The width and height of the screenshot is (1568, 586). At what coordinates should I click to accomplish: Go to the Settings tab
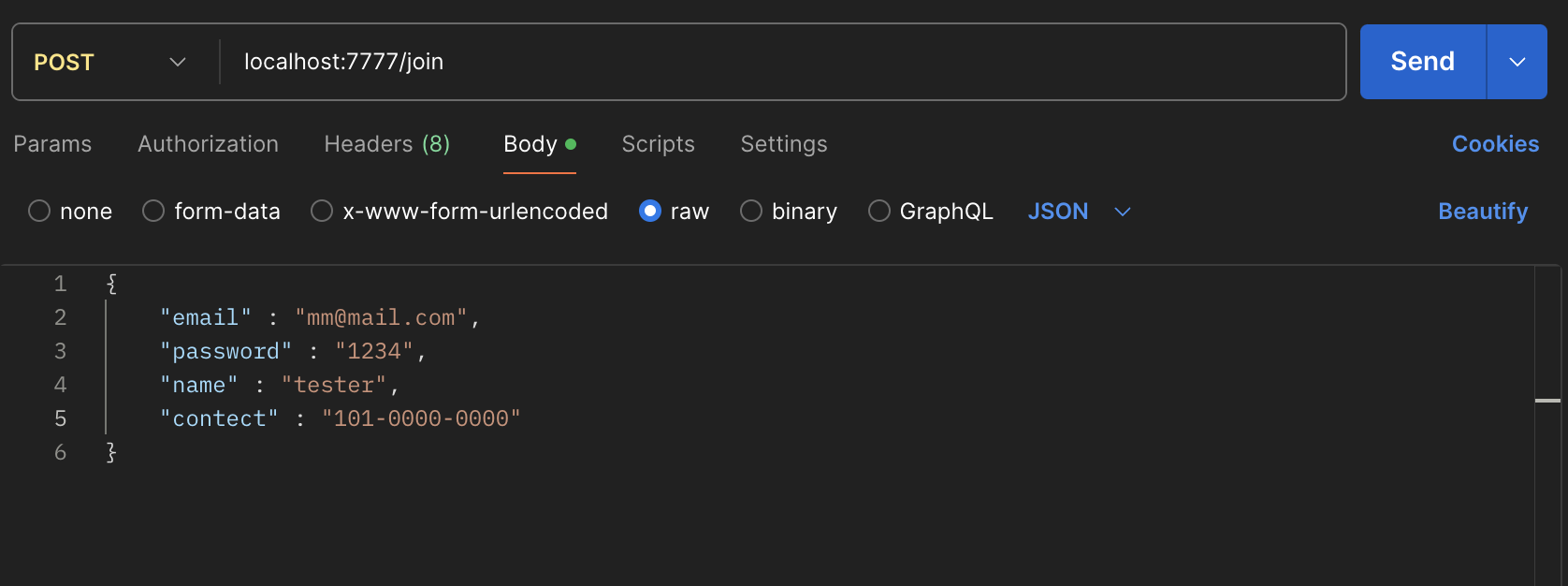783,144
